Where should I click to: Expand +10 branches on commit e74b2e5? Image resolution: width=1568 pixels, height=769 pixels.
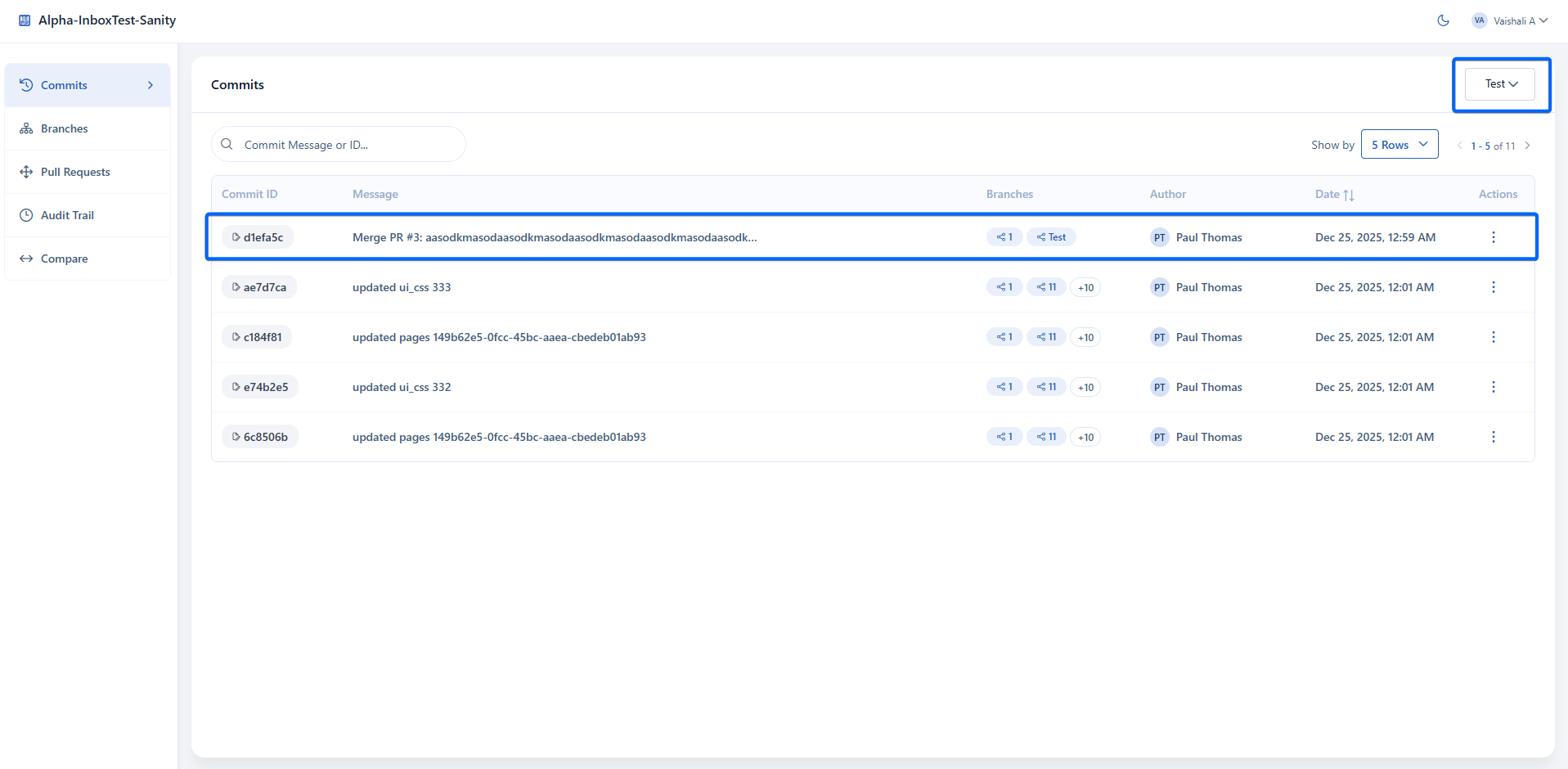coord(1085,387)
